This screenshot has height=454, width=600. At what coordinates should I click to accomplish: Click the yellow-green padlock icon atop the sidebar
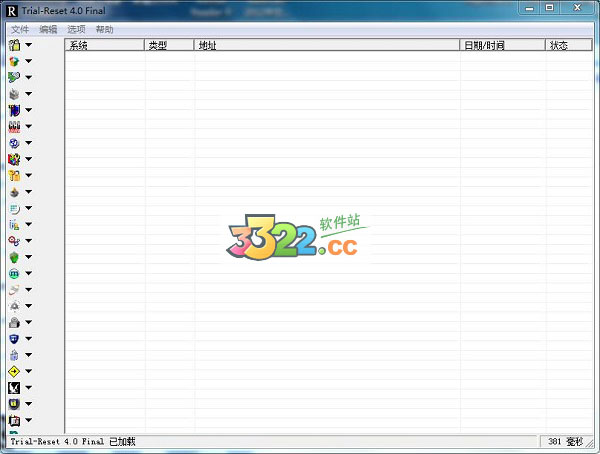pos(14,45)
